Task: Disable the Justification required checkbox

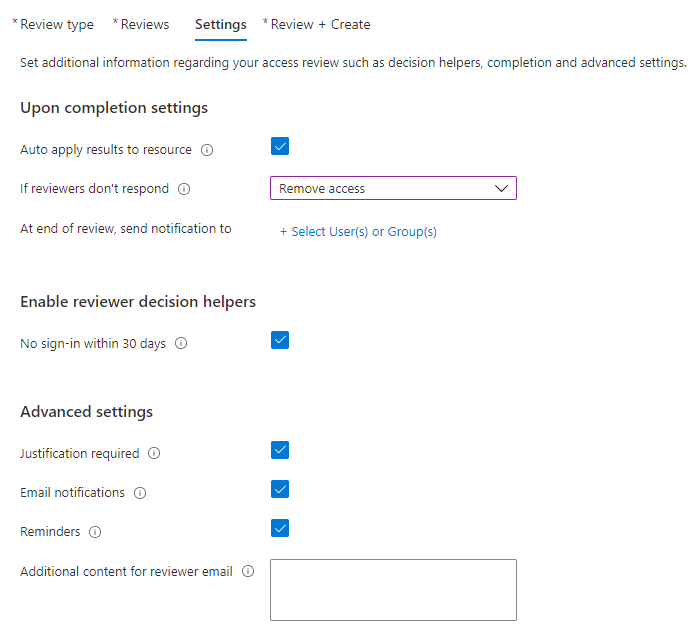Action: [280, 450]
